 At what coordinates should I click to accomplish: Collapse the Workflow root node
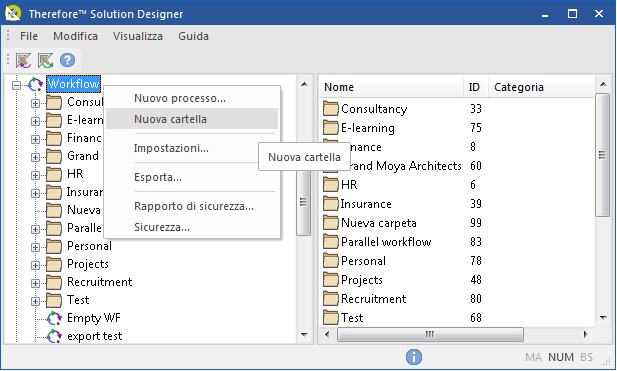click(x=16, y=85)
